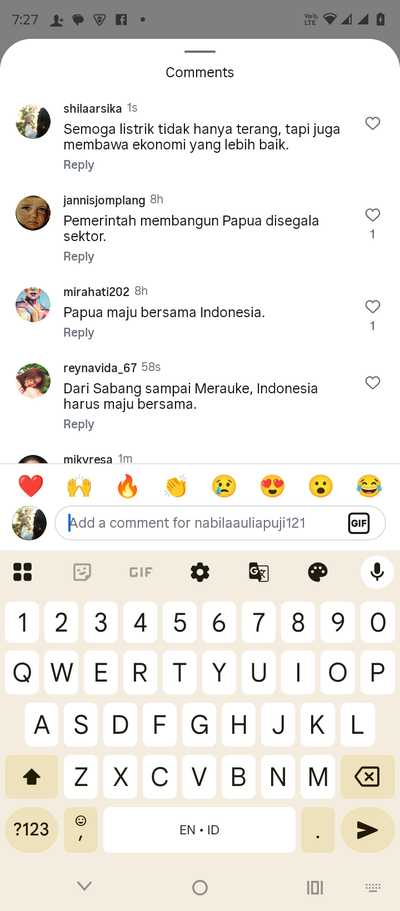Screen dimensions: 400x911
Task: Open GIF picker in comment field
Action: [x=358, y=523]
